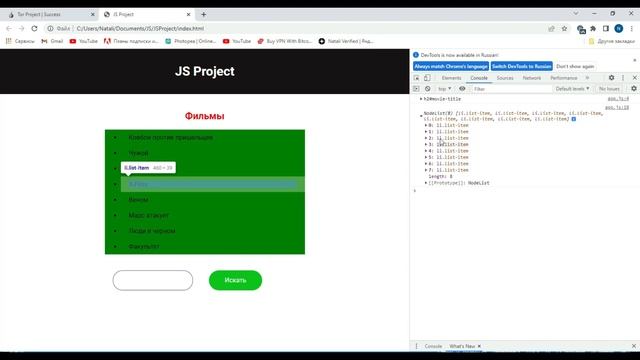Open console settings gear next to No Issues

click(633, 89)
